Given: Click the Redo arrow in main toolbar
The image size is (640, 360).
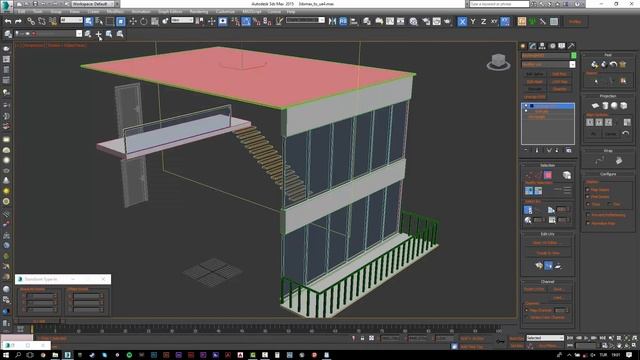Looking at the screenshot, I should 18,21.
